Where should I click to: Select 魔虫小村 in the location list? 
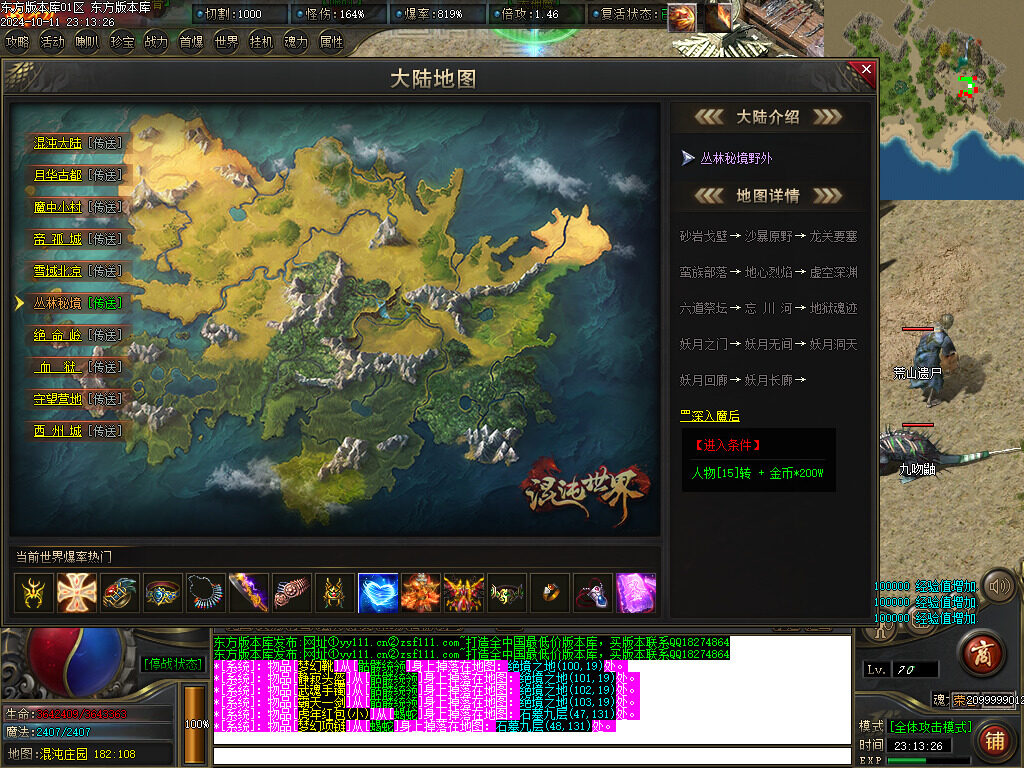coord(57,207)
